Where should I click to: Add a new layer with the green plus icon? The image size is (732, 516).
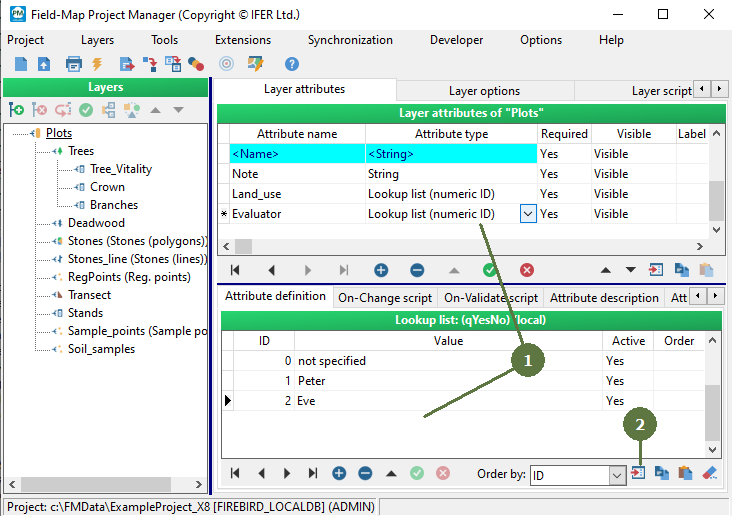16,110
